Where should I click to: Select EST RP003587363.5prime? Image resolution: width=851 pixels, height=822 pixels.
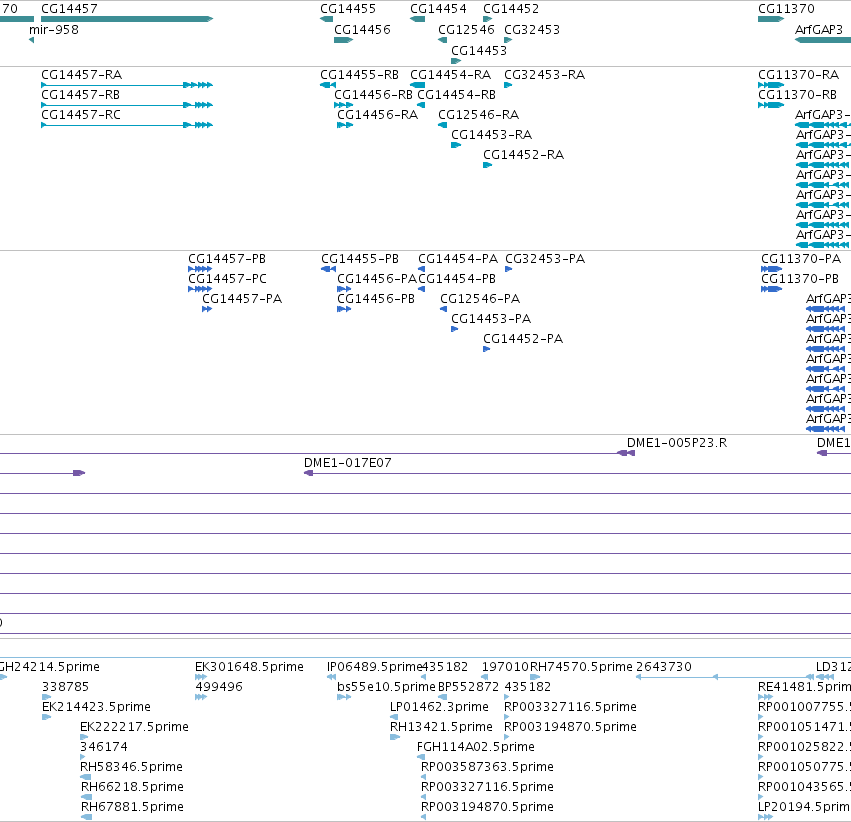pyautogui.click(x=487, y=767)
